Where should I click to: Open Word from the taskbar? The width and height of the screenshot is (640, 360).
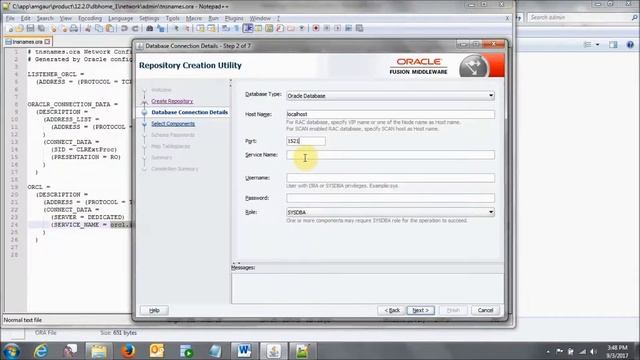(244, 351)
